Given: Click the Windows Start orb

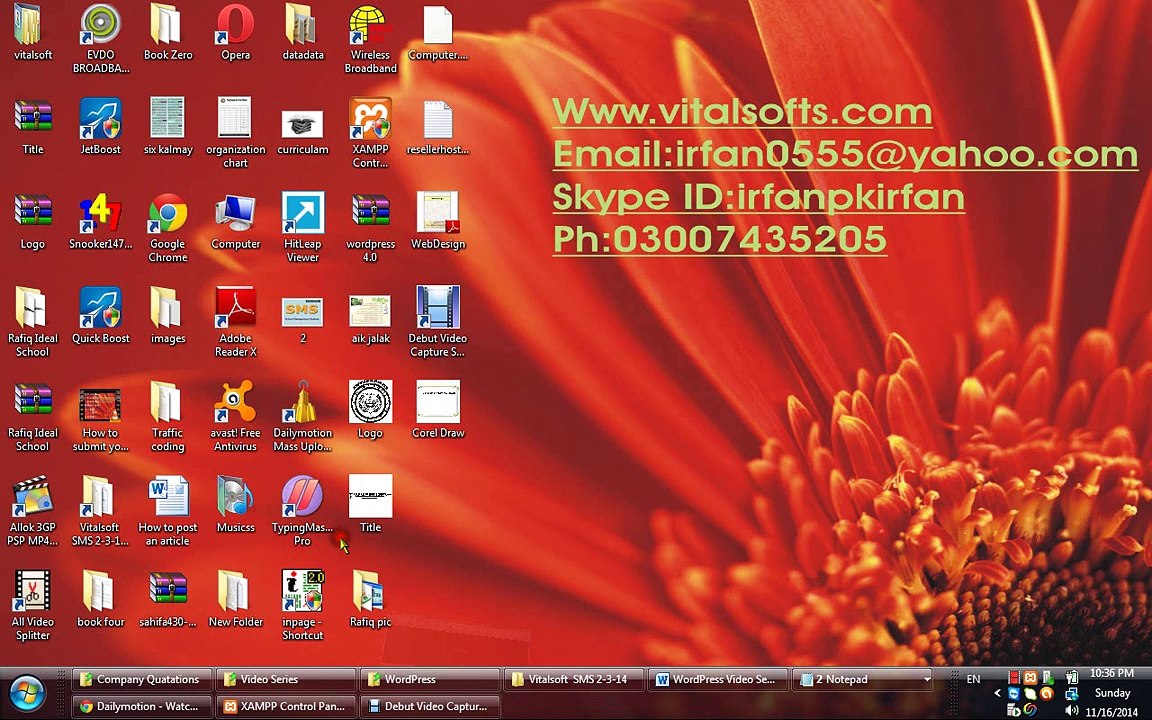Looking at the screenshot, I should pyautogui.click(x=27, y=693).
